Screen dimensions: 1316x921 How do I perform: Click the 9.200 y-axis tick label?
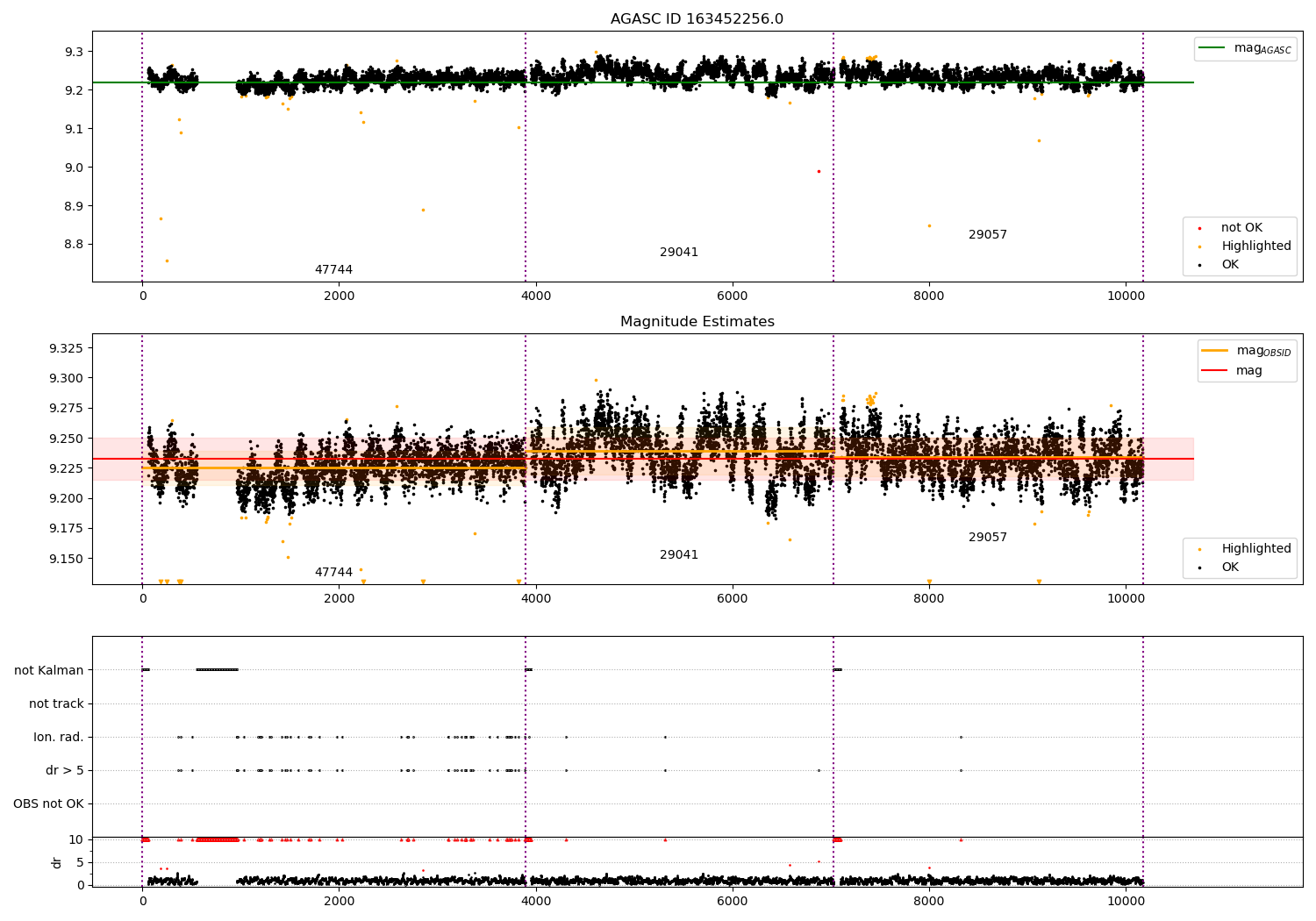(67, 498)
